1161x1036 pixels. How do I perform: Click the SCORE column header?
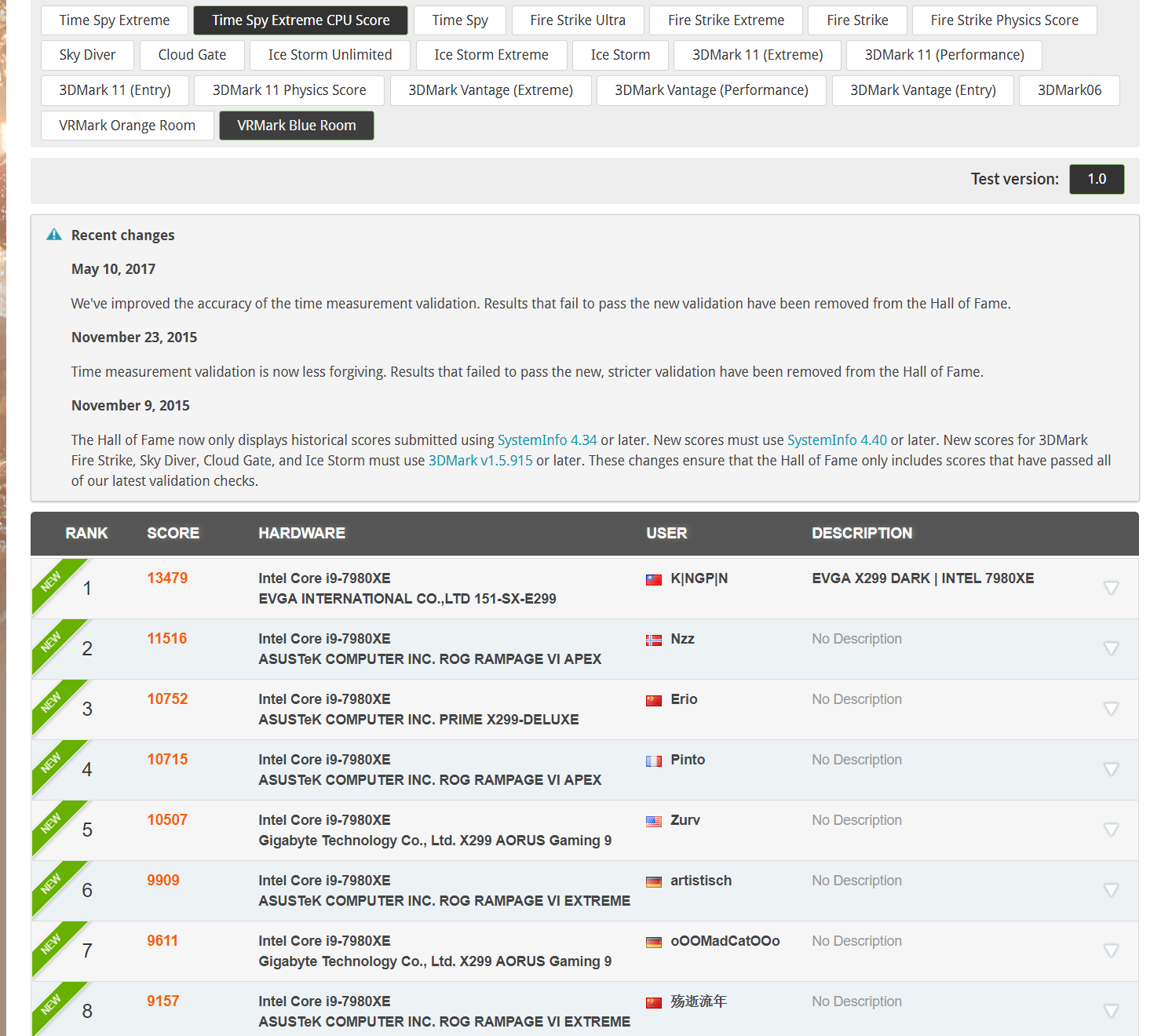(173, 534)
